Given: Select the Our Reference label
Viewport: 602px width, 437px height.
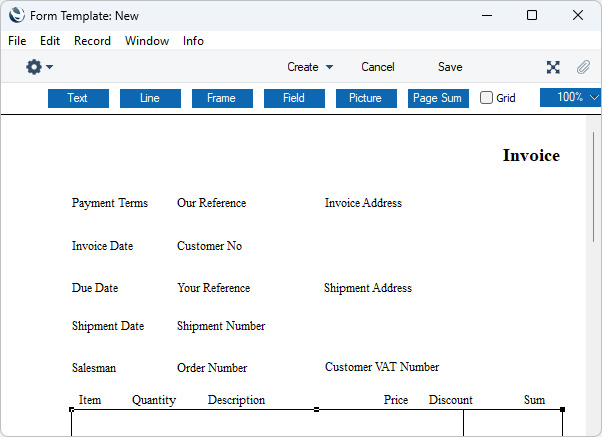Looking at the screenshot, I should (212, 203).
